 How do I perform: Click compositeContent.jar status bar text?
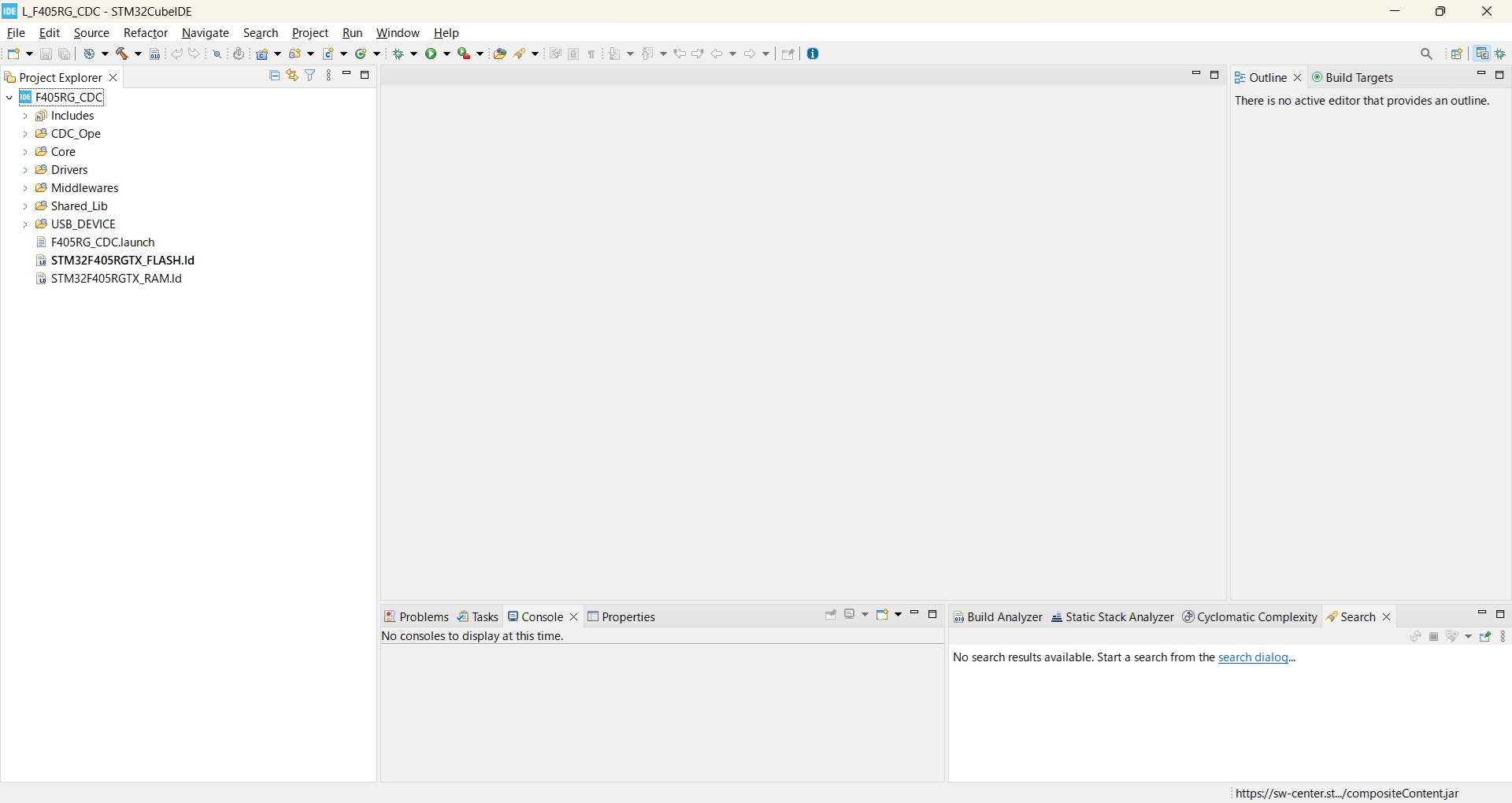click(1347, 794)
